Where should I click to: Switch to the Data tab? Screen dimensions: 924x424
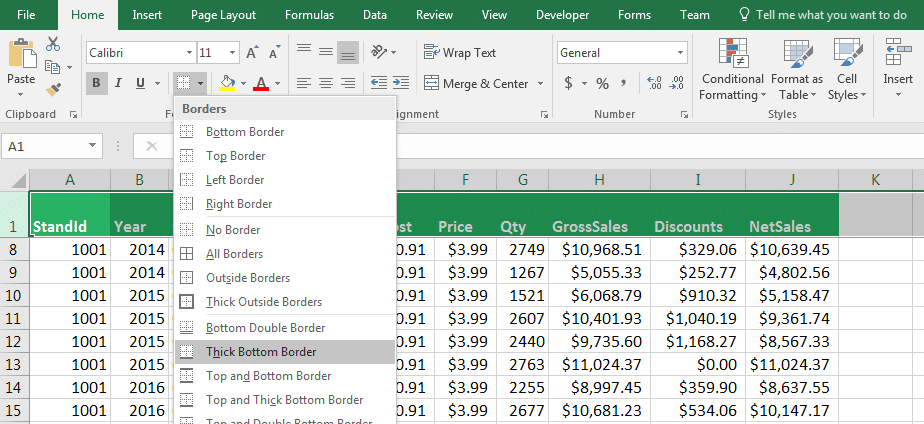click(x=375, y=15)
